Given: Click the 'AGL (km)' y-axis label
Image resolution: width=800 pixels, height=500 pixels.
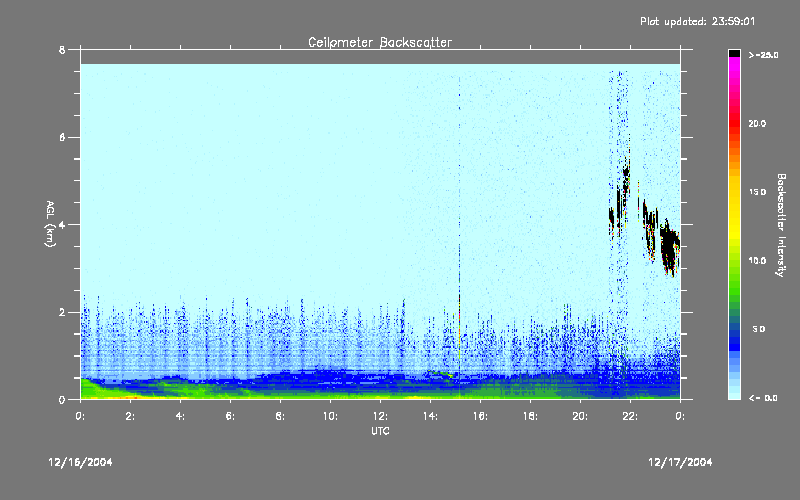Looking at the screenshot, I should click(50, 224).
